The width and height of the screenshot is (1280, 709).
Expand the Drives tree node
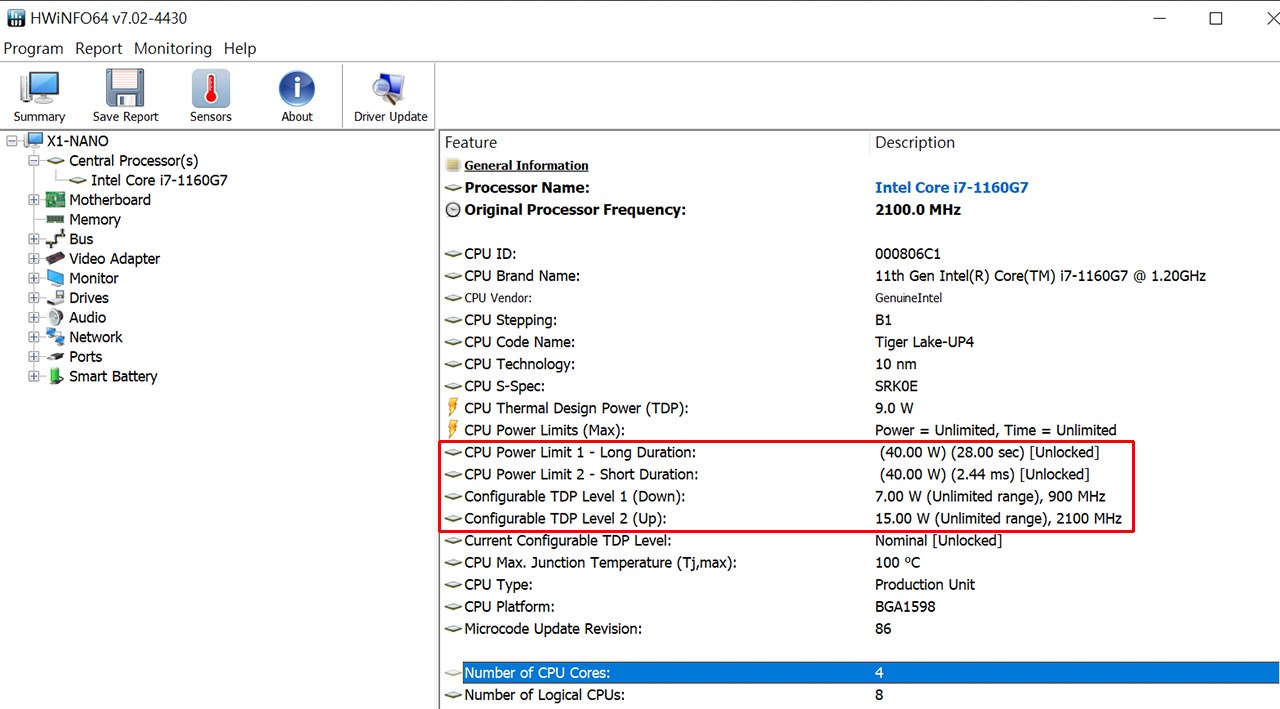click(34, 298)
